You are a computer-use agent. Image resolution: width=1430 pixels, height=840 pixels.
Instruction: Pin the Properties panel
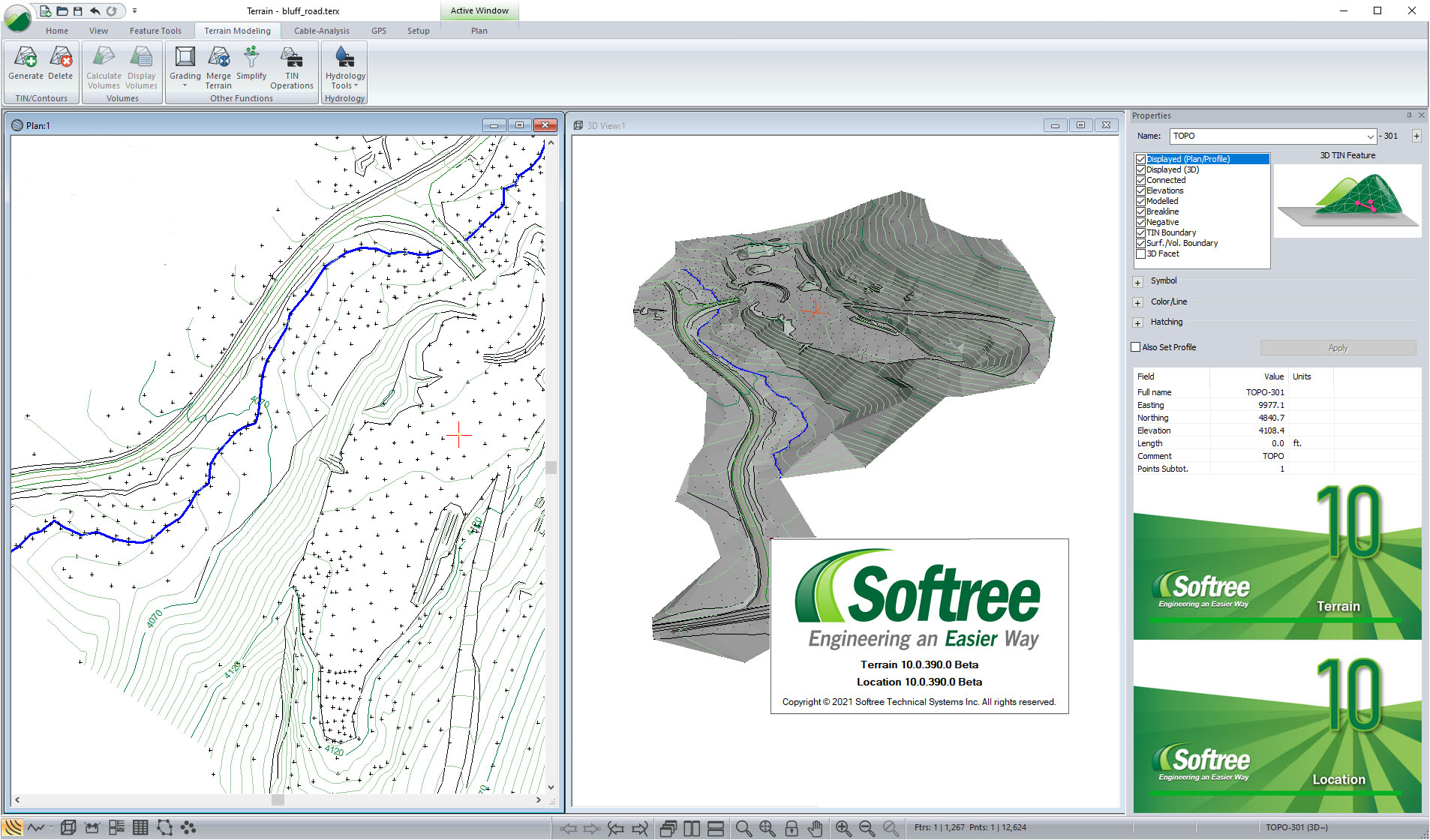click(1408, 115)
